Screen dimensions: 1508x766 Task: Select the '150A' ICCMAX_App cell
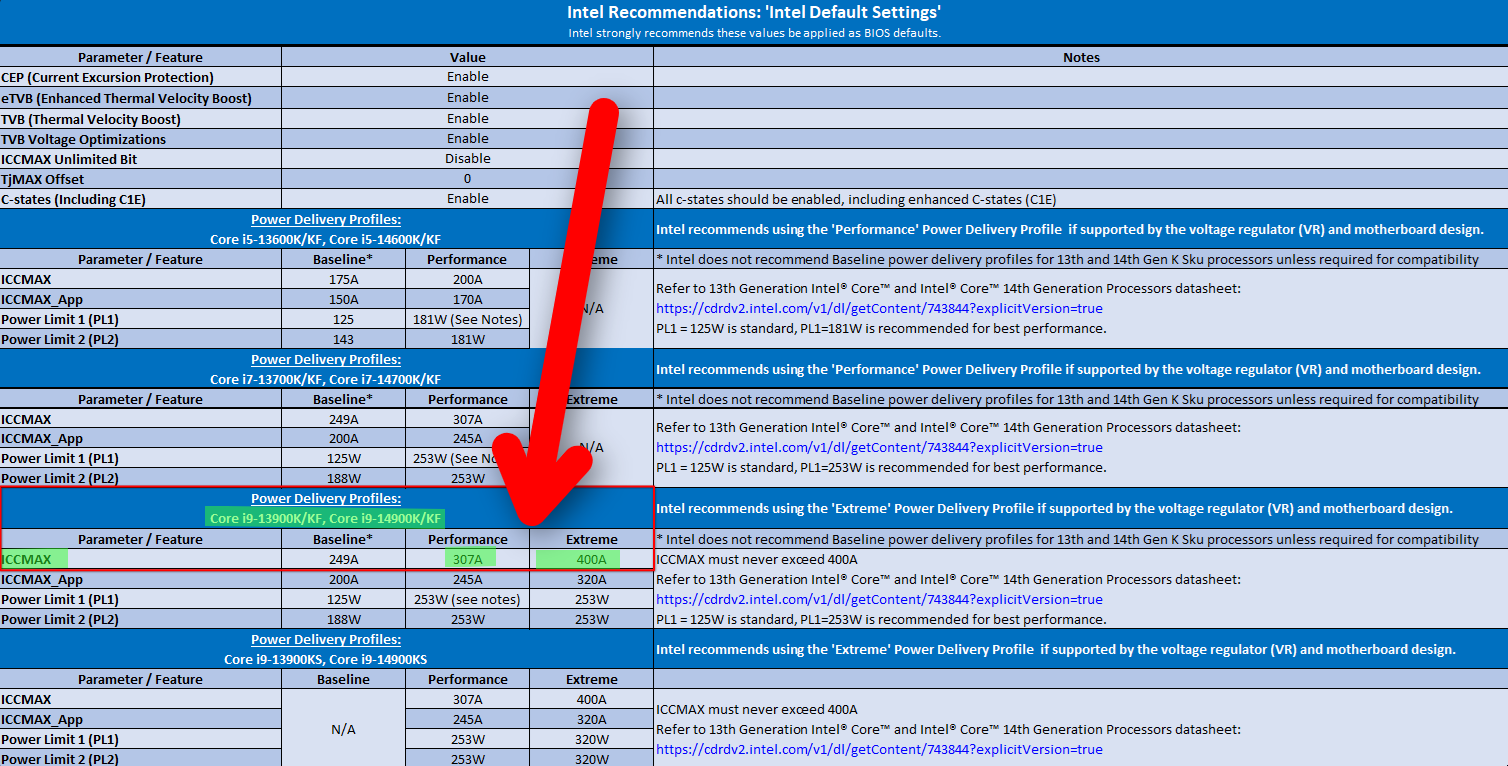(x=343, y=299)
